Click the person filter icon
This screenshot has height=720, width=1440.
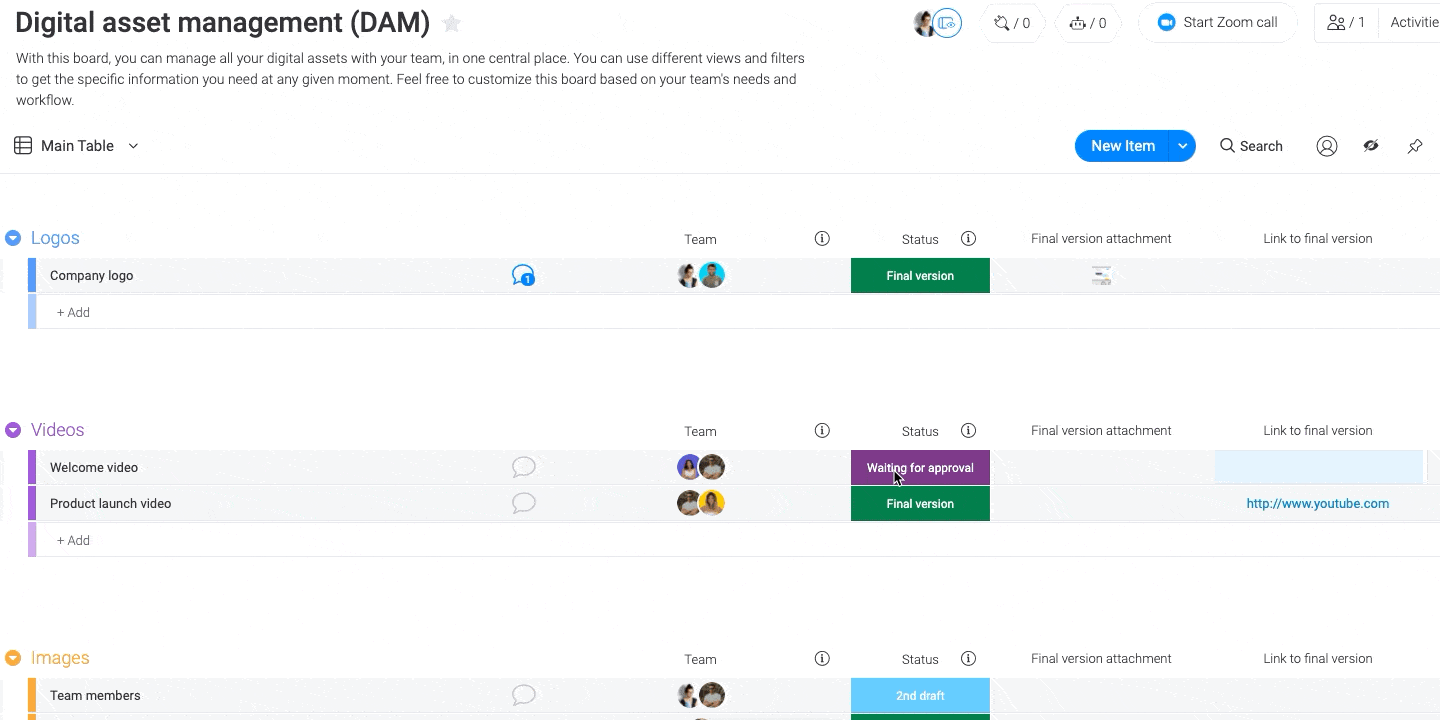click(x=1327, y=146)
